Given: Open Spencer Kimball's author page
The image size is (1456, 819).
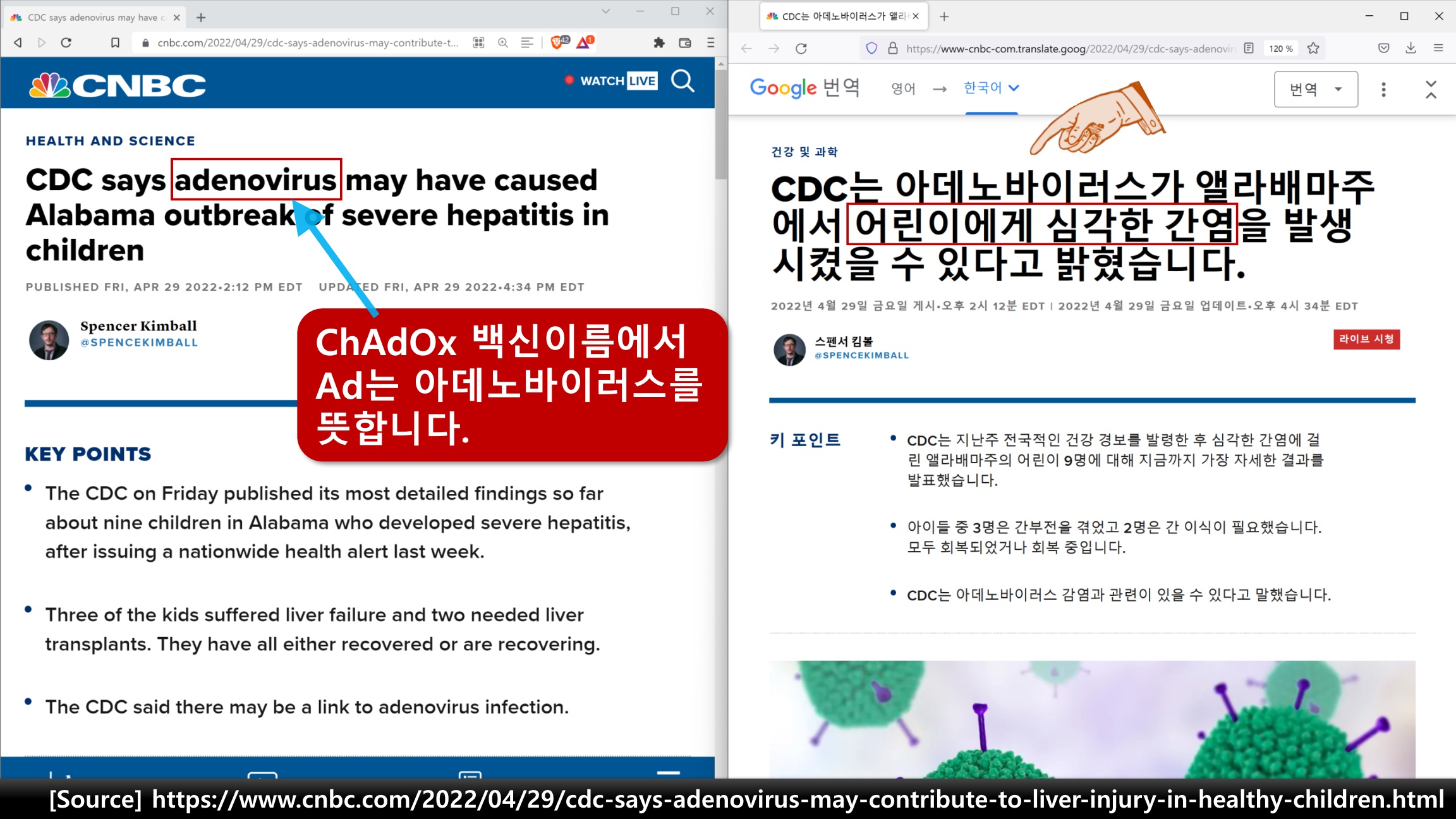Looking at the screenshot, I should click(x=138, y=325).
